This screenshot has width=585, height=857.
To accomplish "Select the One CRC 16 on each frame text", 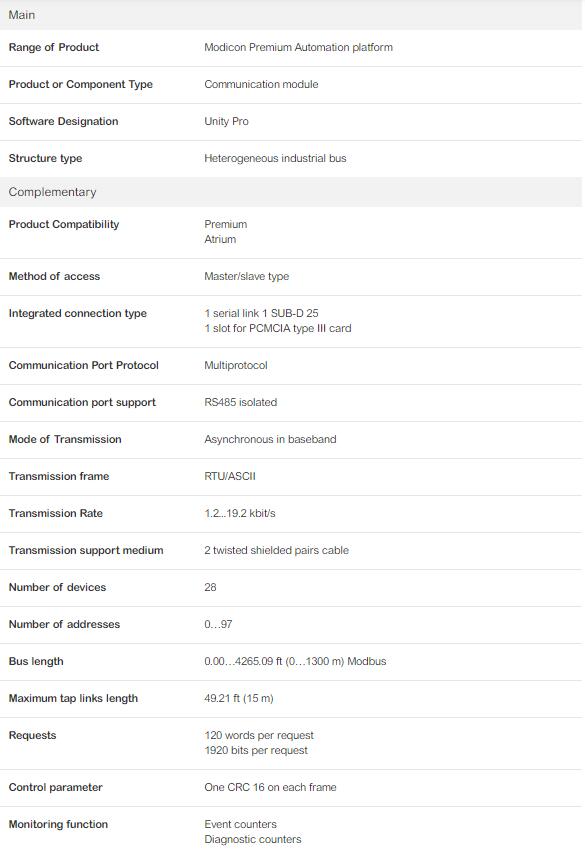I will point(270,788).
